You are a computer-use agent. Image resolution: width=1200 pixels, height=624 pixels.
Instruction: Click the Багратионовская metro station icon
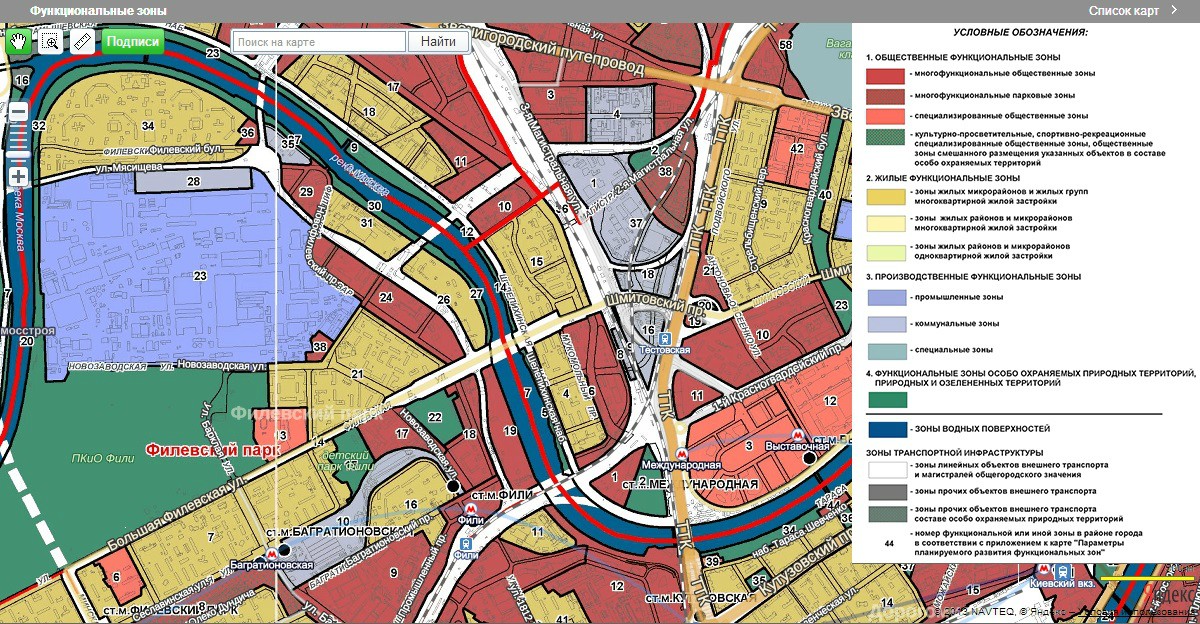coord(269,551)
